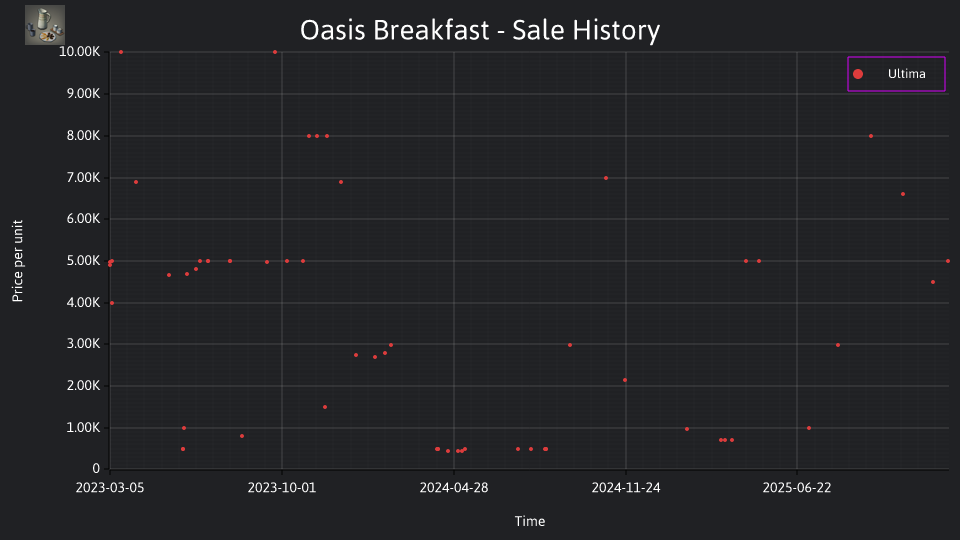Click the 10.00K data point near 2023-10-01

click(x=275, y=52)
